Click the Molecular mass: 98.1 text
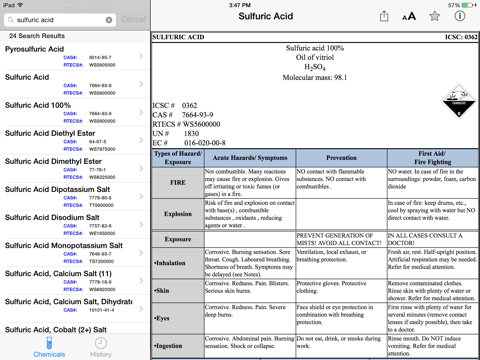Viewport: 480px width, 360px height. click(x=315, y=78)
